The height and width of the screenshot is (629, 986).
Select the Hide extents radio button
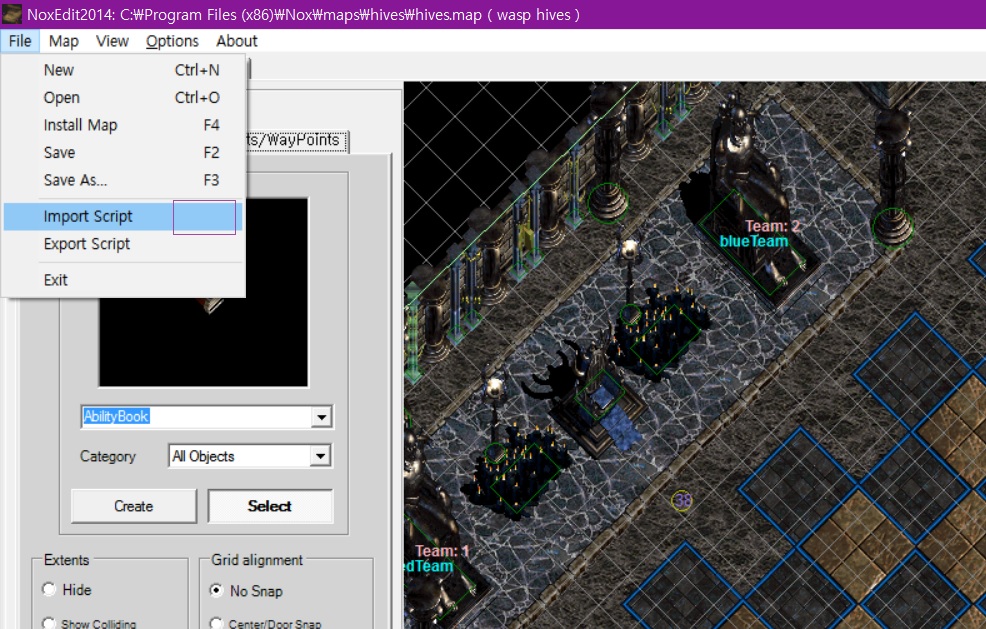[49, 589]
